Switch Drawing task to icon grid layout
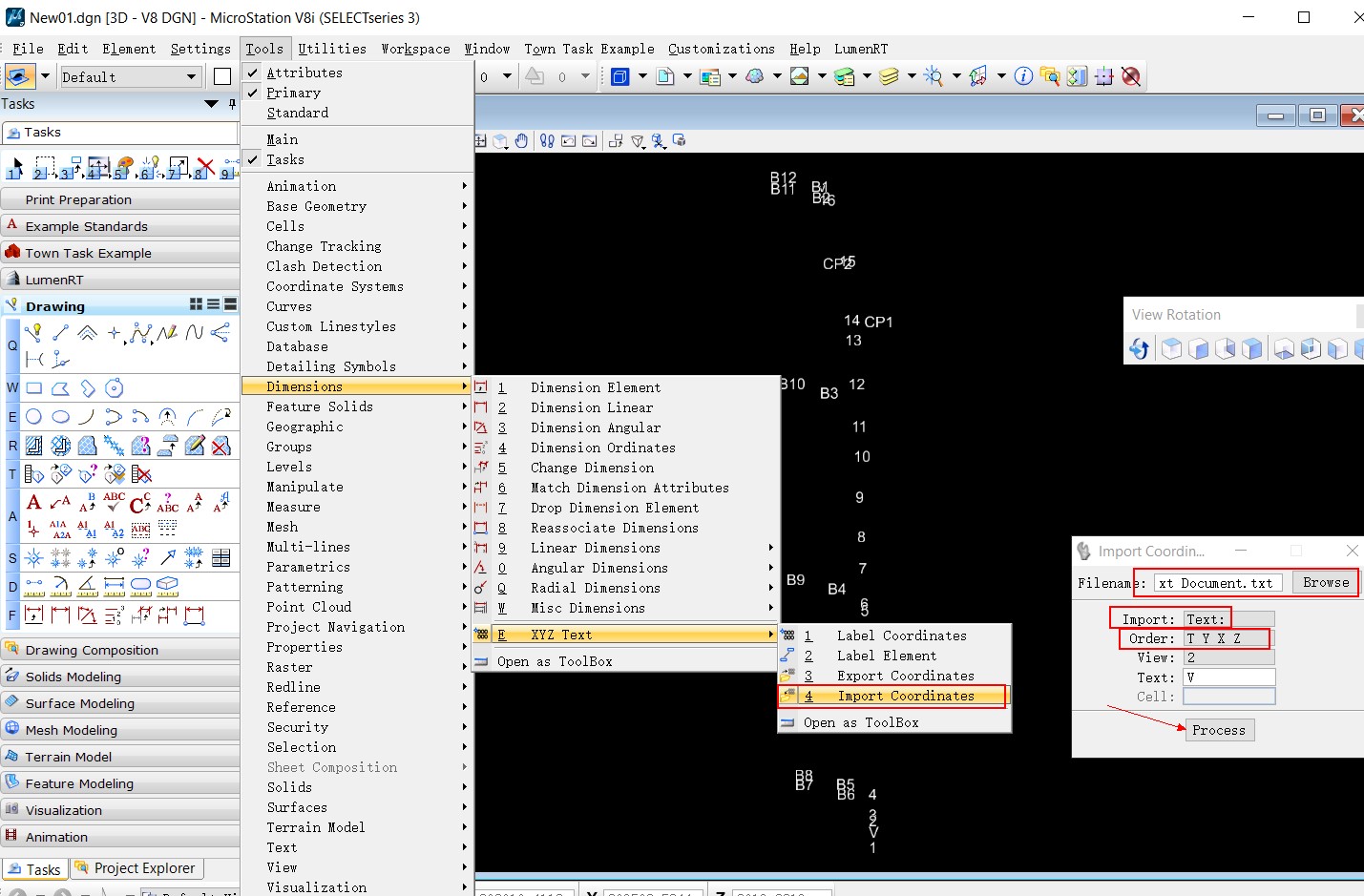Image resolution: width=1364 pixels, height=896 pixels. (197, 304)
